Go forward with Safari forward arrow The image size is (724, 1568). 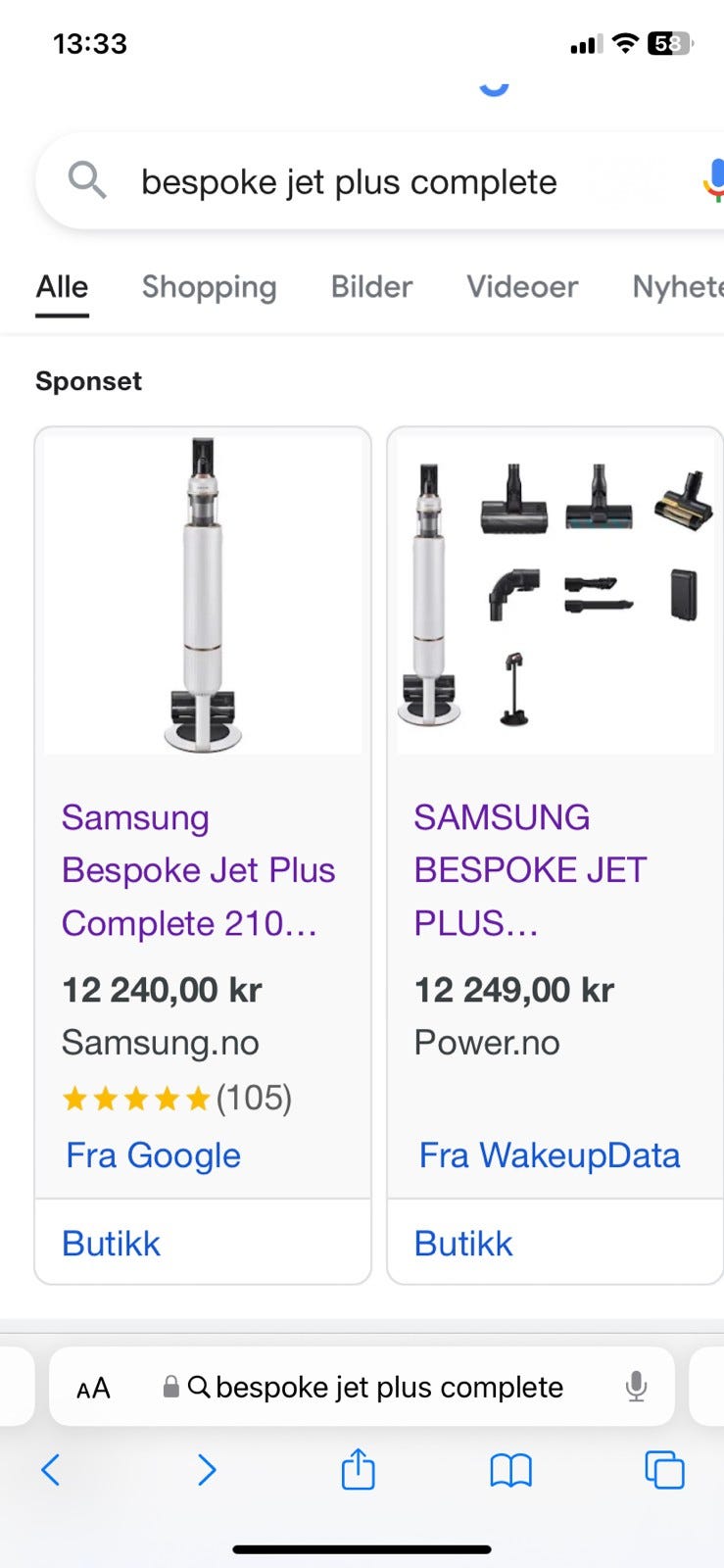[x=206, y=1470]
